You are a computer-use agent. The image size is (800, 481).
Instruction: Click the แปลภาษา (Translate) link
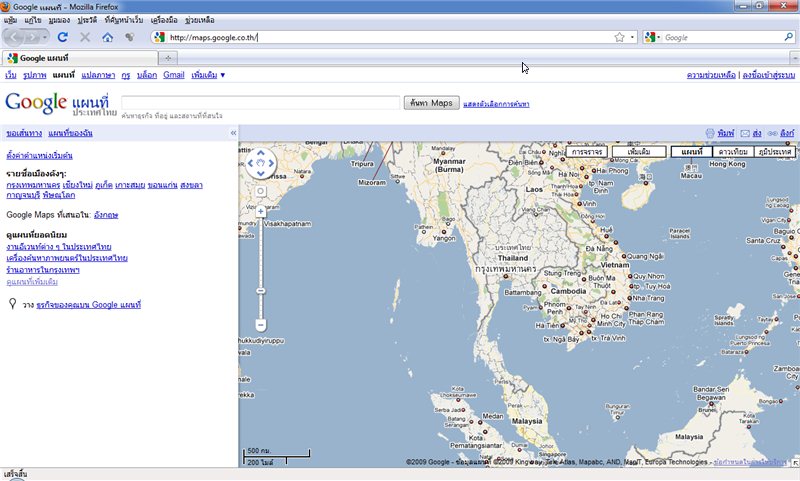coord(98,75)
